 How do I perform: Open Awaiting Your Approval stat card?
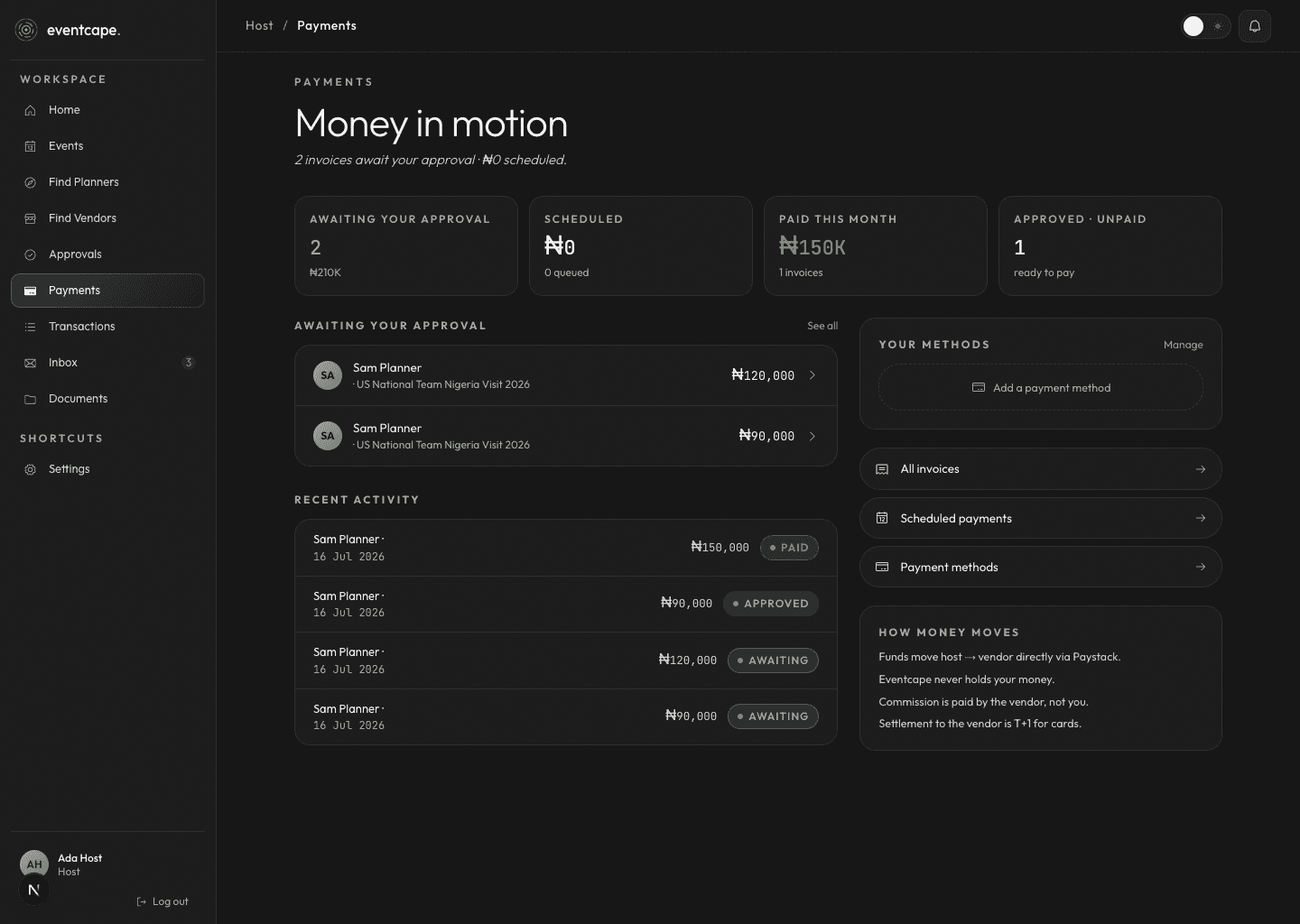tap(406, 245)
